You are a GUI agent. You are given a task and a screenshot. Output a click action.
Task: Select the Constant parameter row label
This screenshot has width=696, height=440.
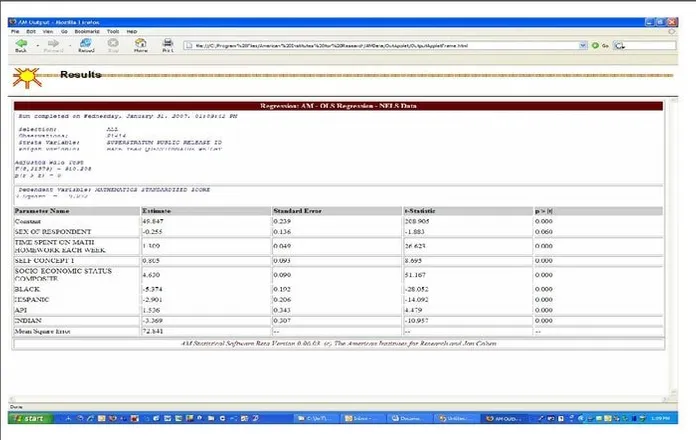[28, 221]
